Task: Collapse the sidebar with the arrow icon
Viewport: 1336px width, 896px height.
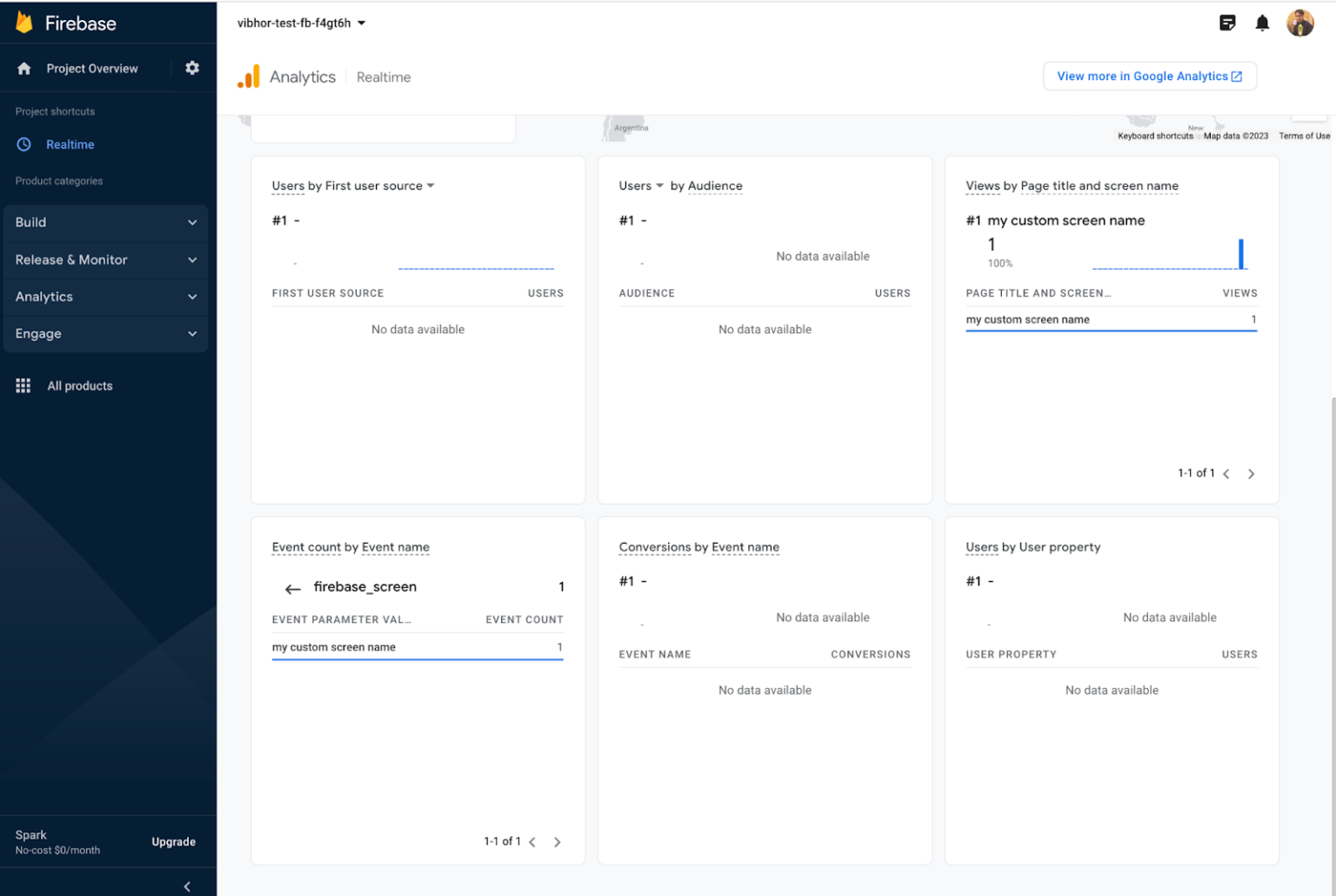Action: [186, 886]
